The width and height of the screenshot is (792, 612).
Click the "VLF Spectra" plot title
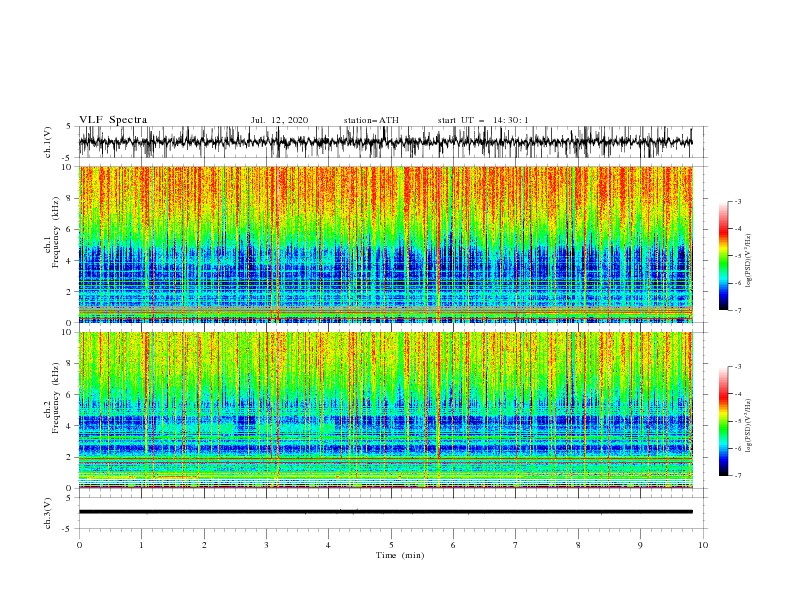pyautogui.click(x=113, y=120)
